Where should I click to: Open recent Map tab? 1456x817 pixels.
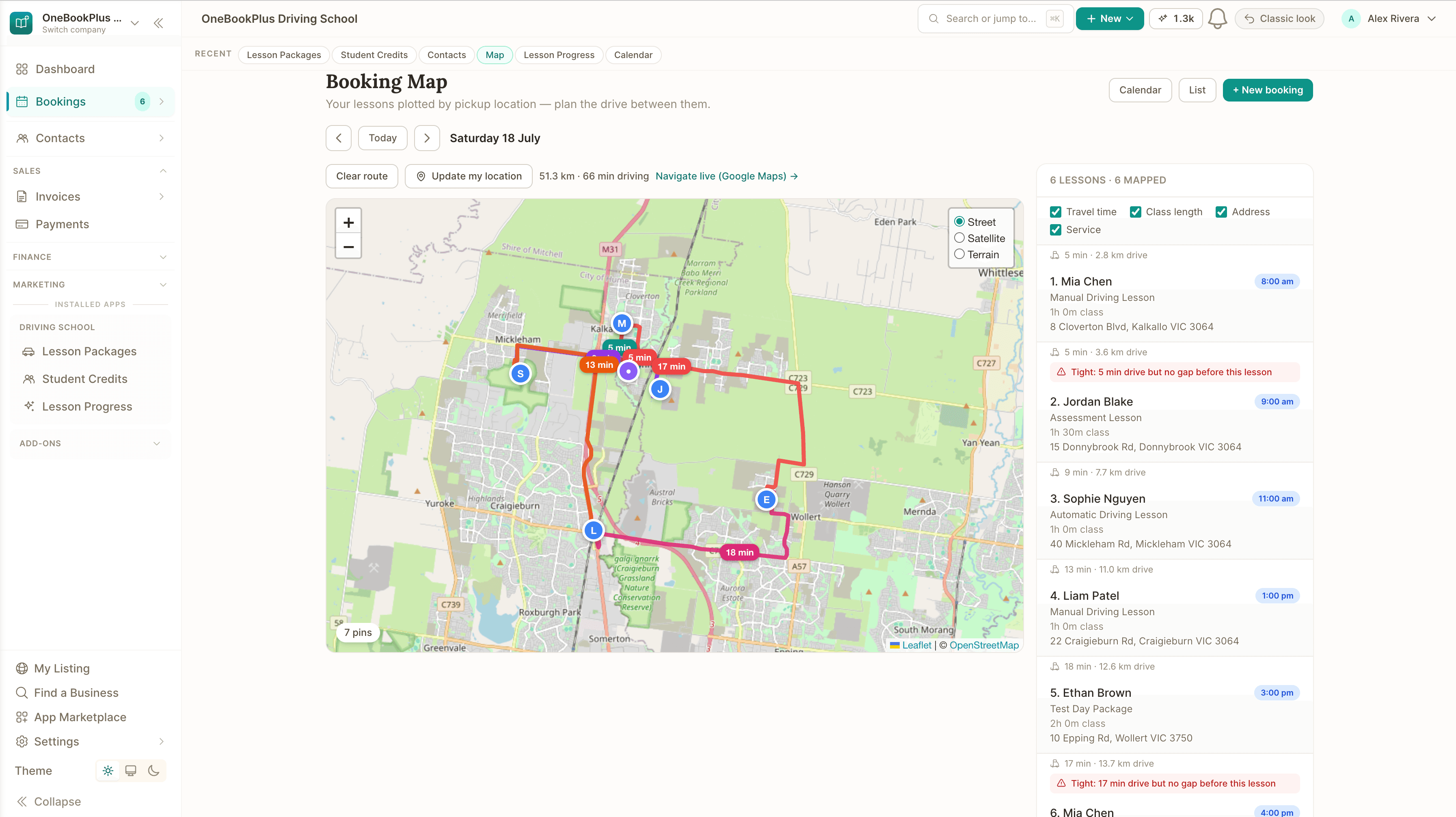(495, 55)
